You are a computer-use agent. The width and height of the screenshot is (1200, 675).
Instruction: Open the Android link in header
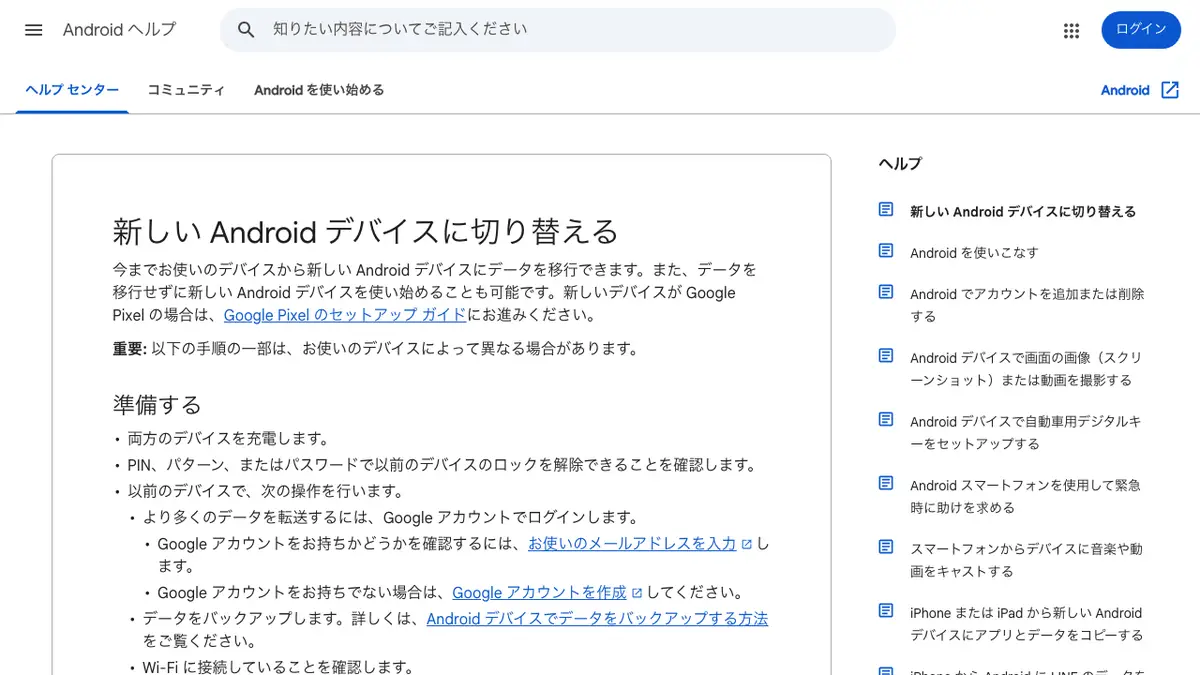pyautogui.click(x=1125, y=90)
